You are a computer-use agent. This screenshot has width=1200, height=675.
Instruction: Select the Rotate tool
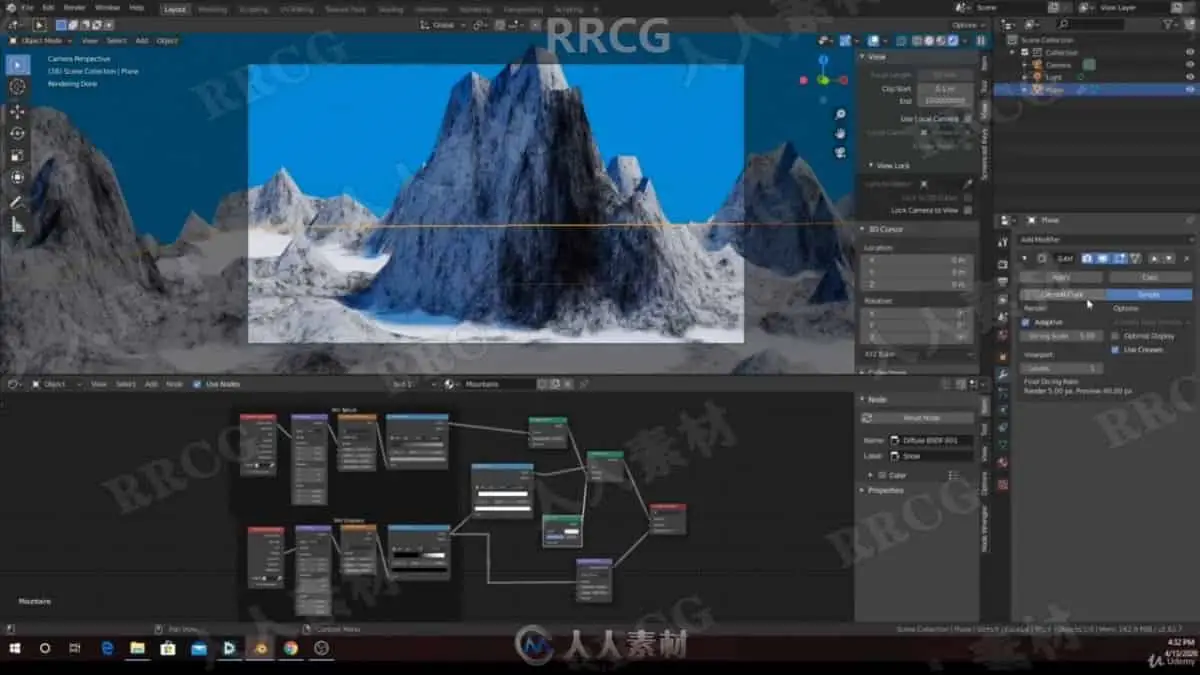pos(17,133)
